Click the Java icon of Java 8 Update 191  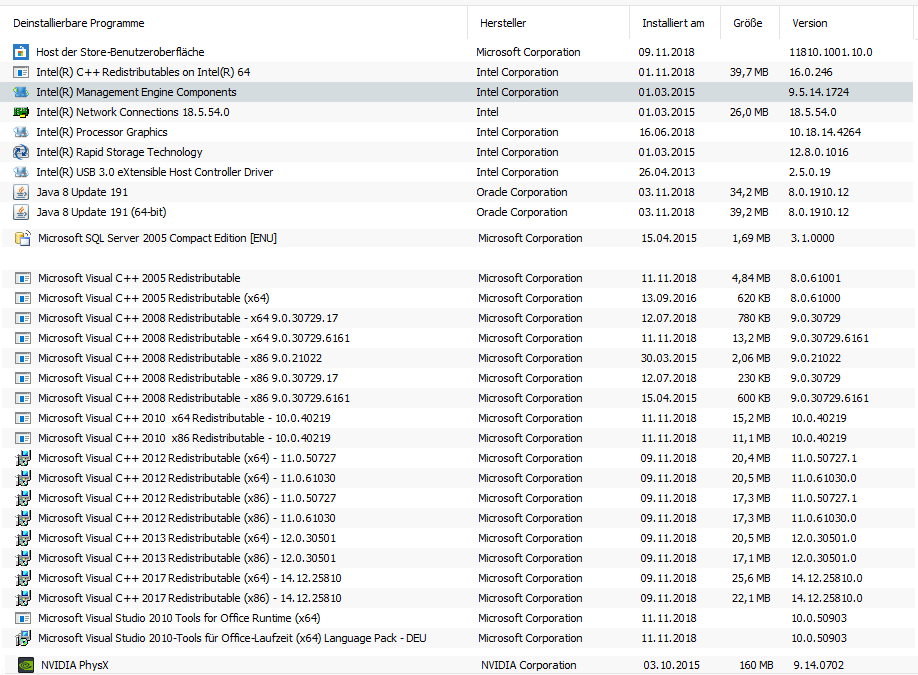coord(21,192)
